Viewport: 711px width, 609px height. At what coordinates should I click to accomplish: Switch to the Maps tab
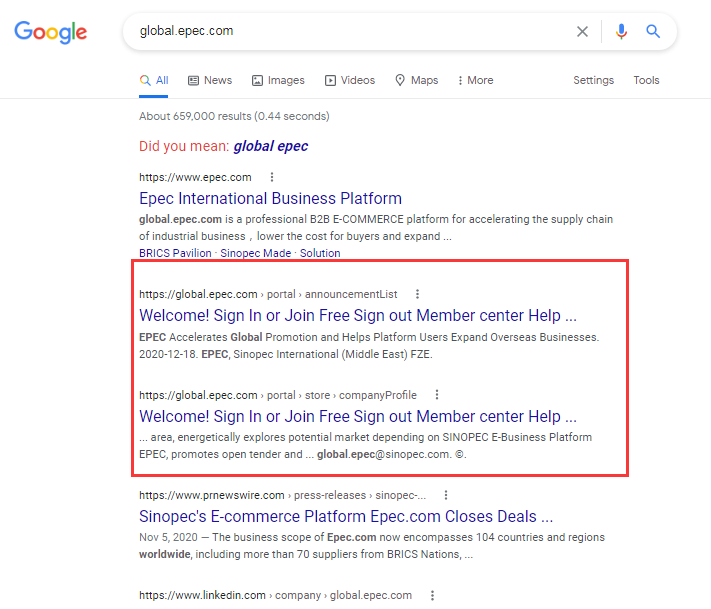click(x=417, y=80)
